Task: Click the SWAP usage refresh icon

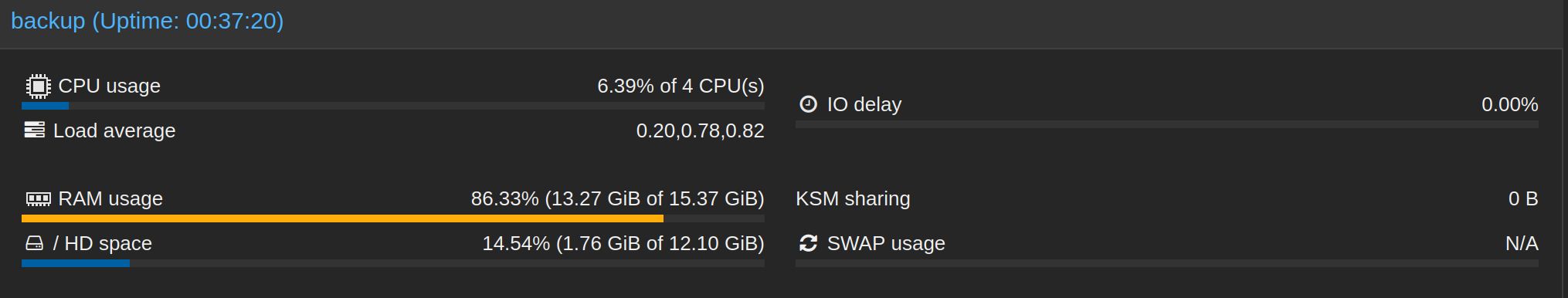Action: [808, 243]
